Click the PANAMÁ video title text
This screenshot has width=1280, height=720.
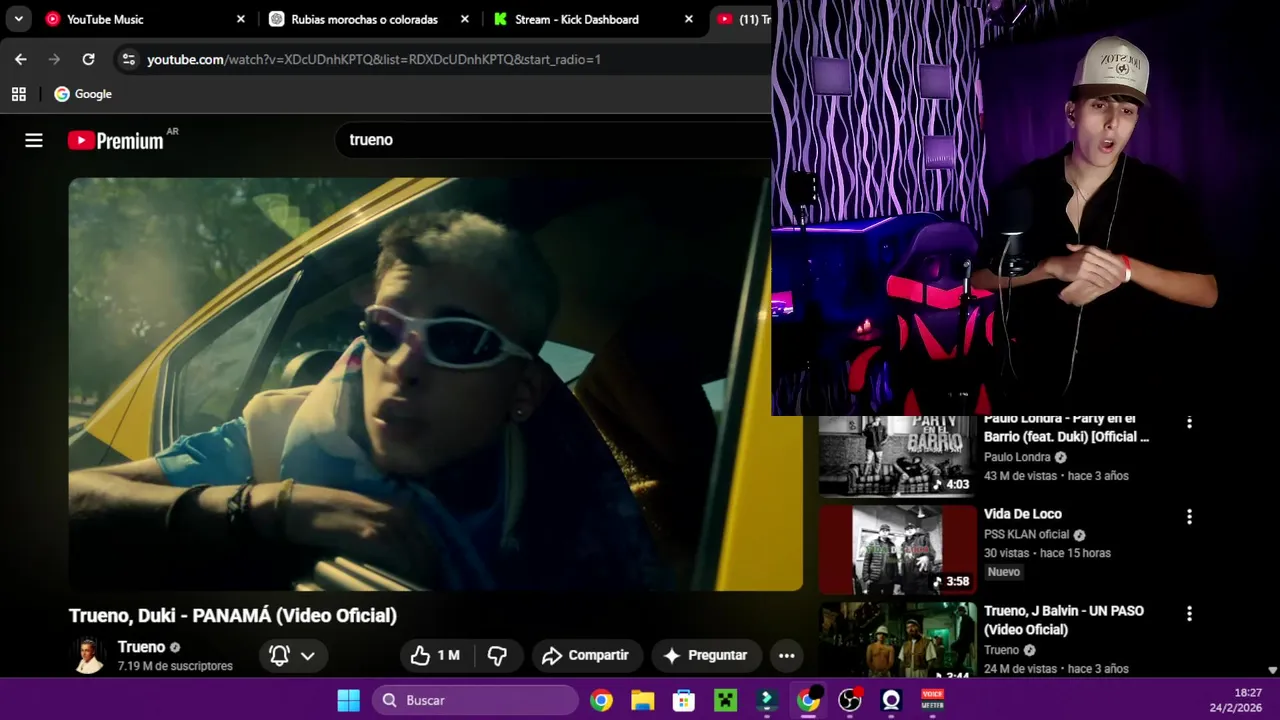(232, 615)
